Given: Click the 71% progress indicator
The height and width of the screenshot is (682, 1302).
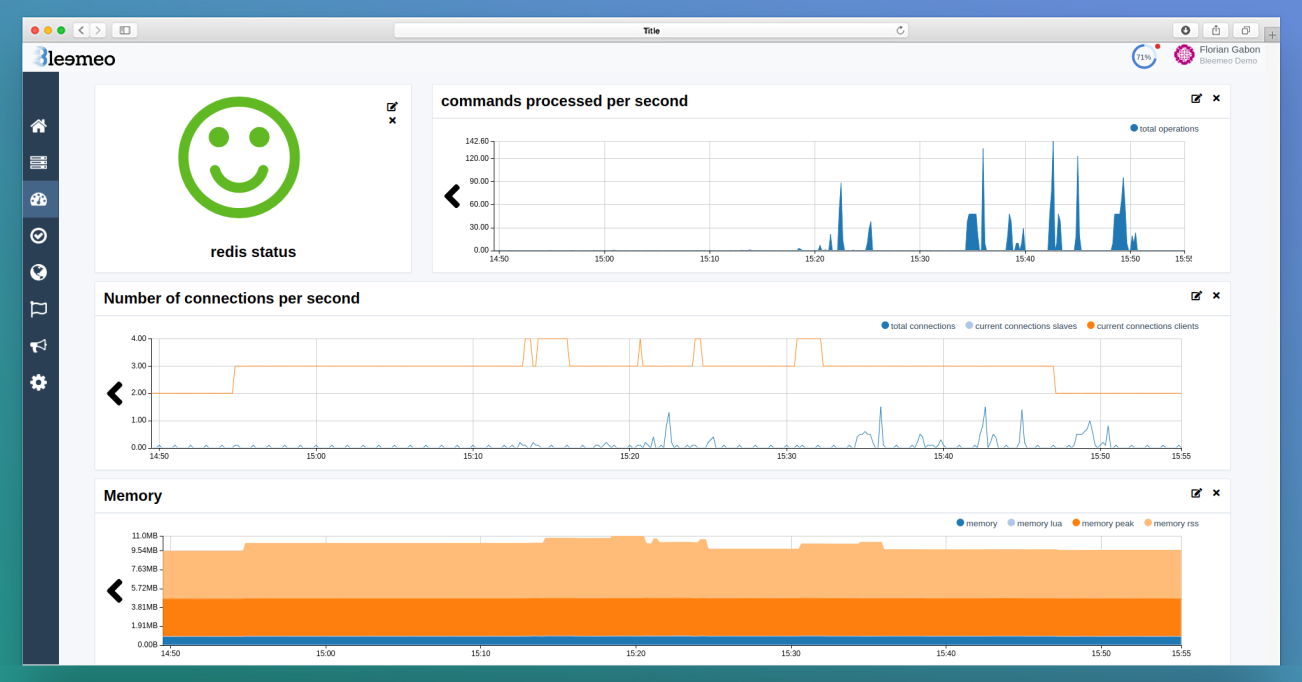Looking at the screenshot, I should [x=1143, y=56].
